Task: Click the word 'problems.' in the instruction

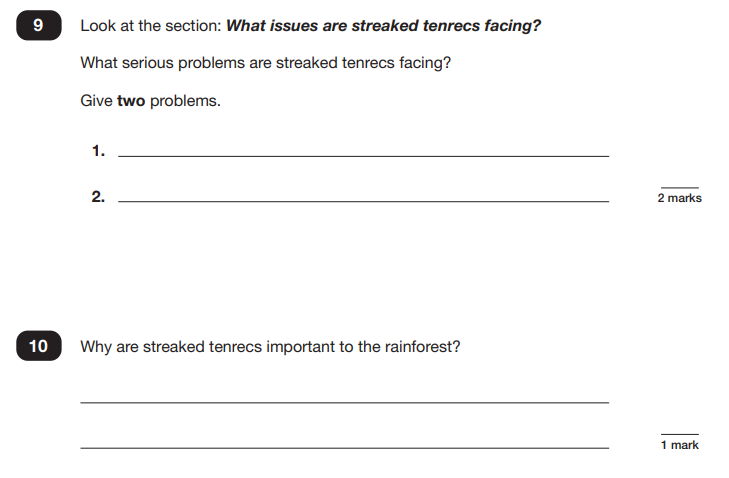Action: 185,101
